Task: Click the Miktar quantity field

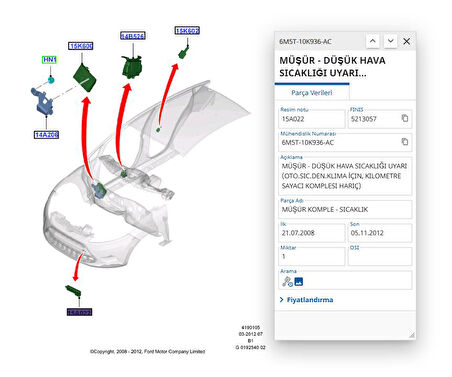Action: (312, 256)
